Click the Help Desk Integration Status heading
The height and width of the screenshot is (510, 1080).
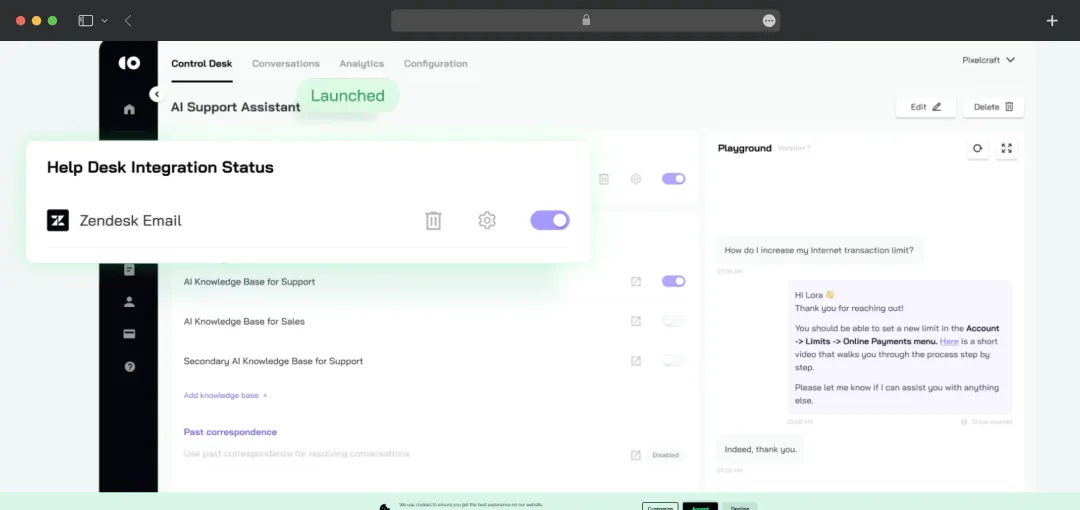tap(160, 167)
